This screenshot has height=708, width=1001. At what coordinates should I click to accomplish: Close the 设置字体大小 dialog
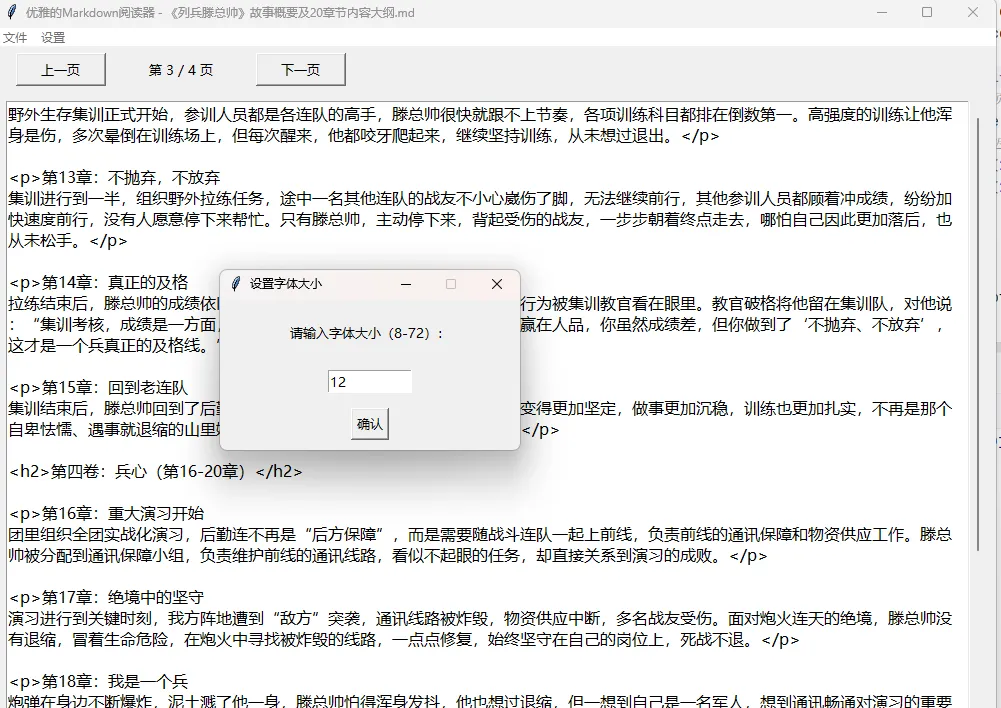click(497, 284)
